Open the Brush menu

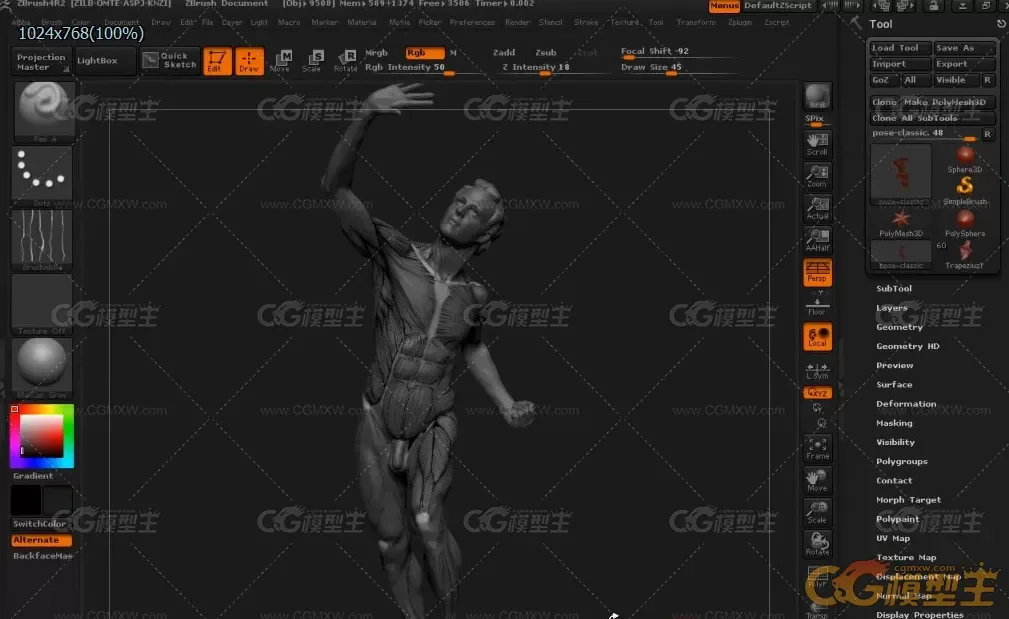tap(51, 22)
